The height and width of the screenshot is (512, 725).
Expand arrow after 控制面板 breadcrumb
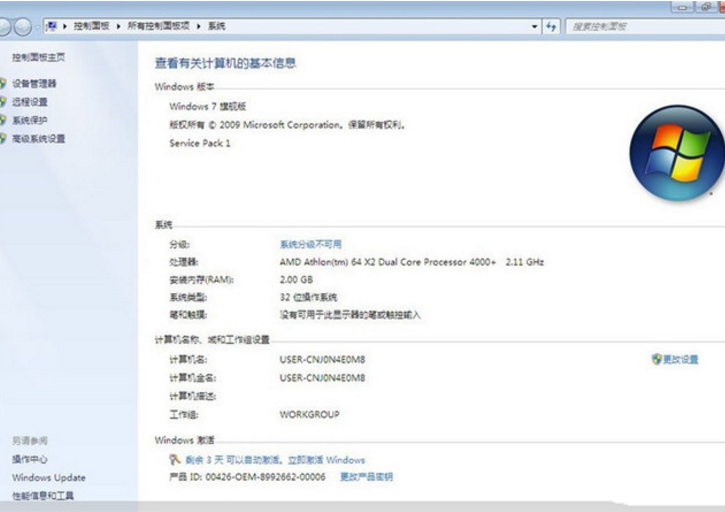coord(118,26)
